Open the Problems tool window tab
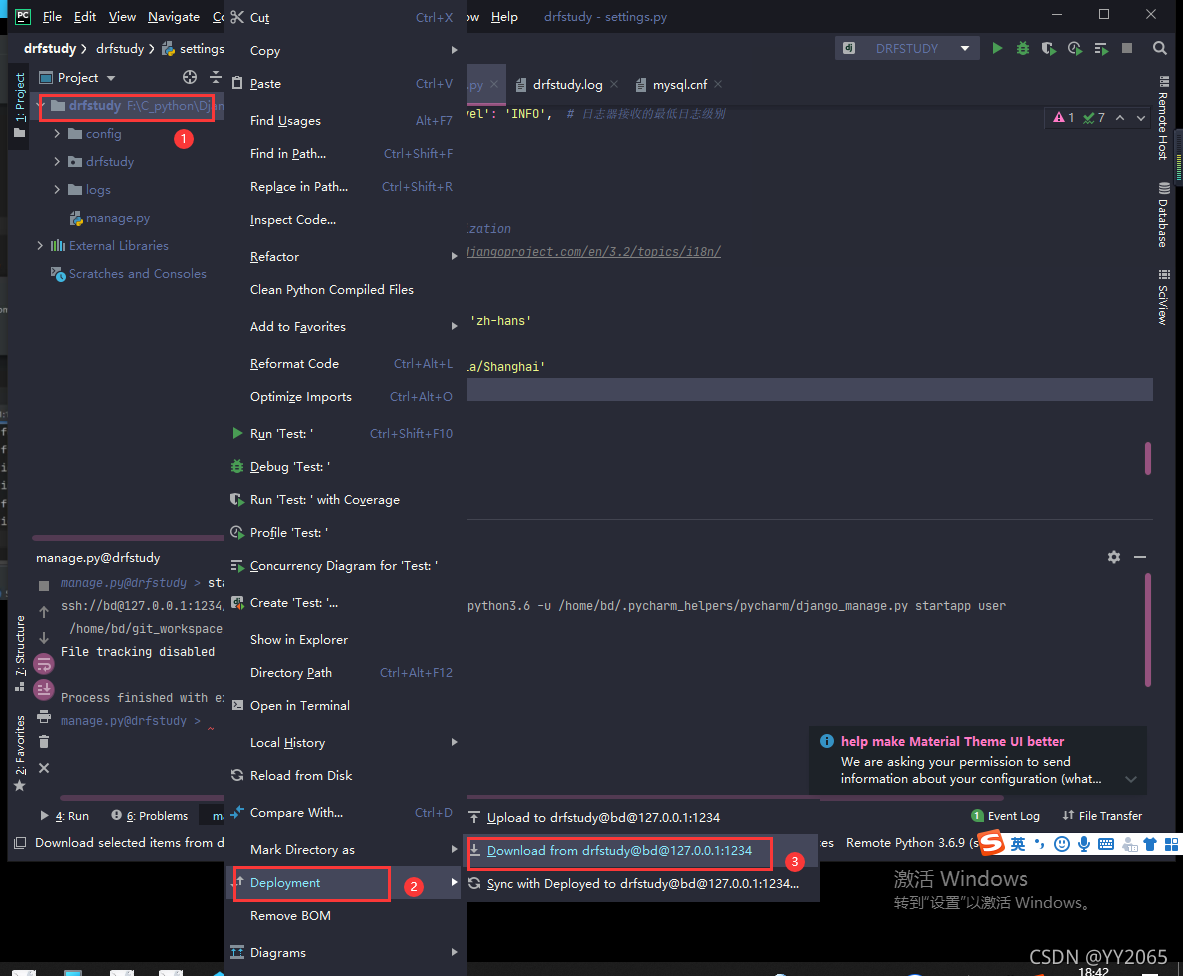The height and width of the screenshot is (976, 1183). pos(149,816)
